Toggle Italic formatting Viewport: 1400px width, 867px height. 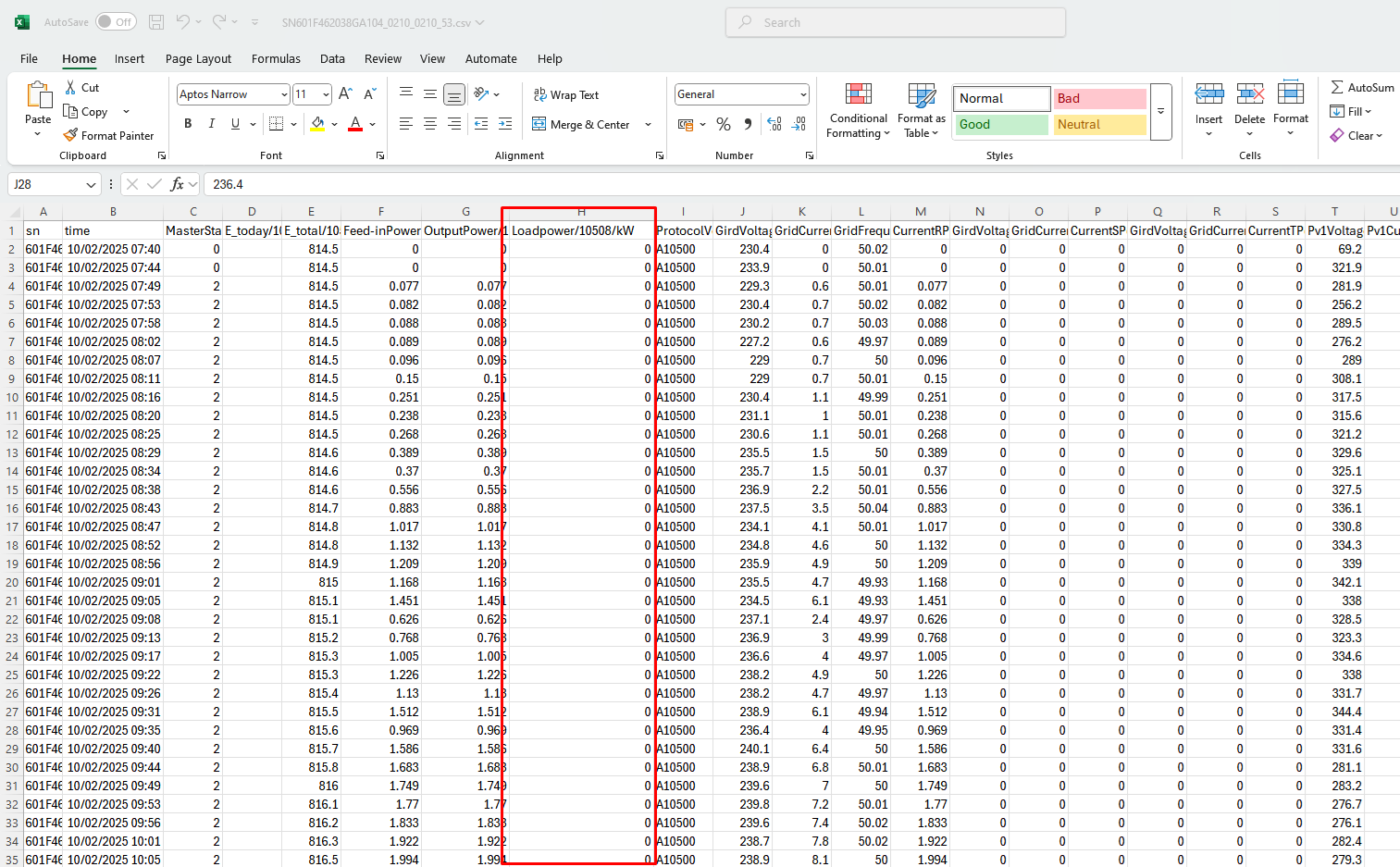(x=212, y=124)
